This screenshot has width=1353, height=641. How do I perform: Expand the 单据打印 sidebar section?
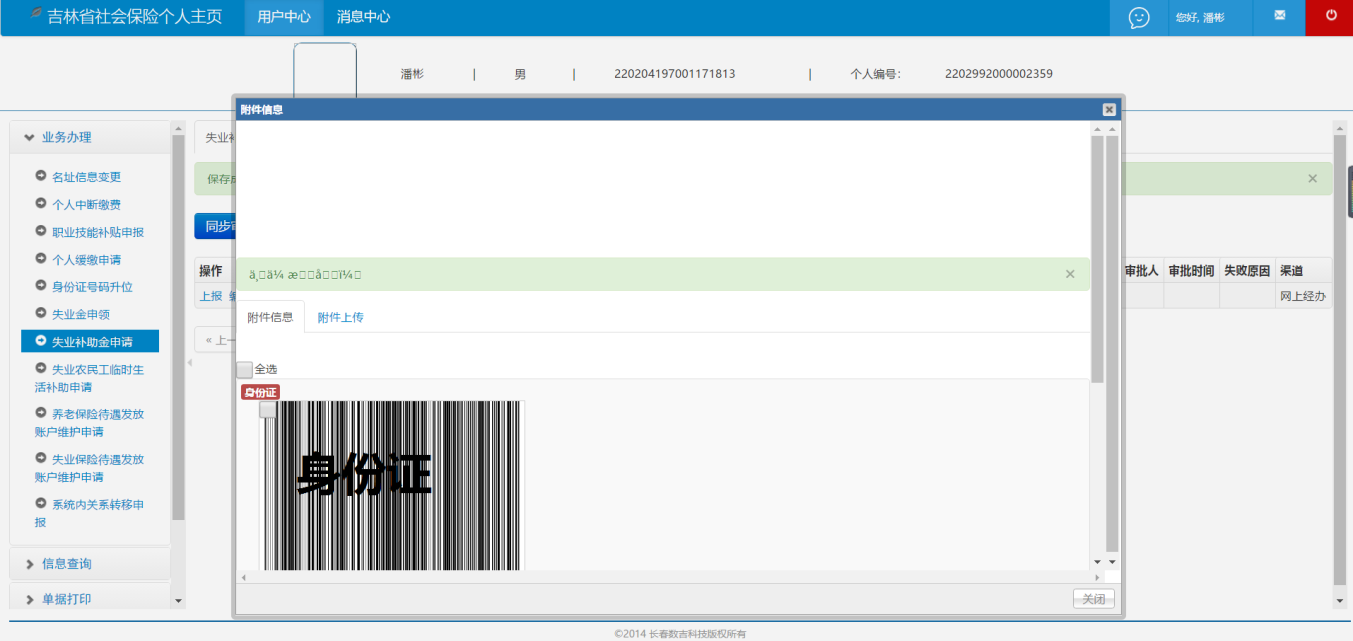coord(90,599)
